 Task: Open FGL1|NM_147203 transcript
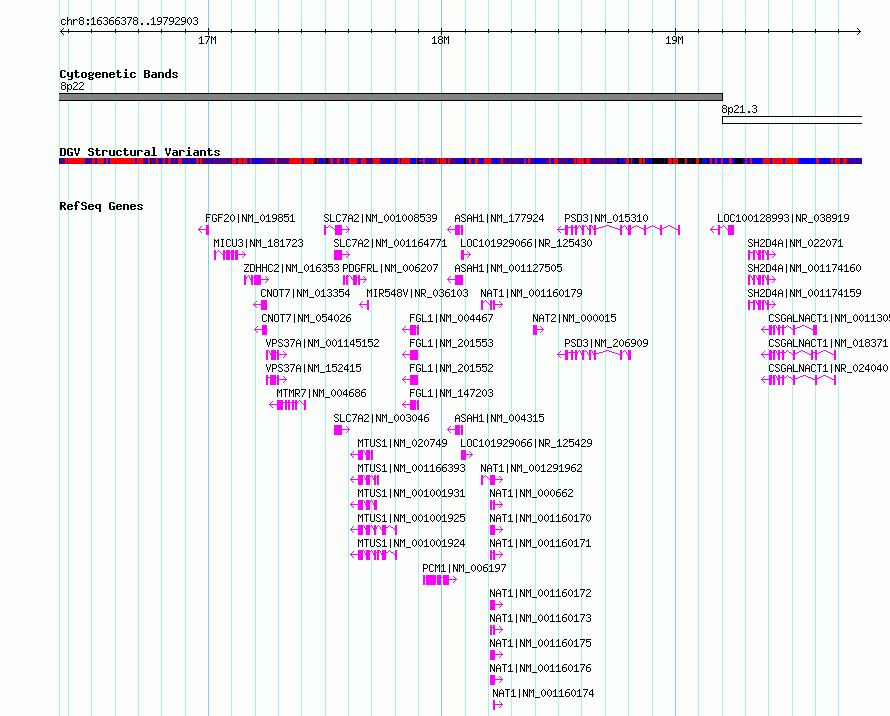pyautogui.click(x=451, y=393)
